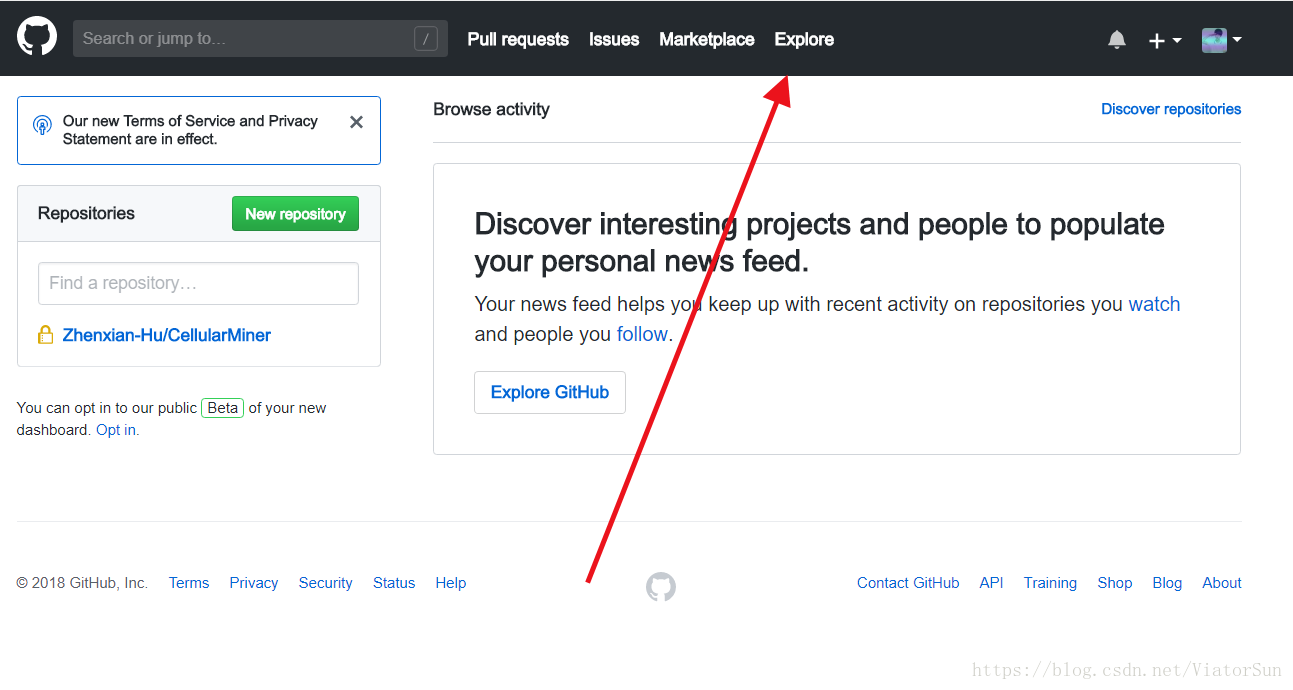Click the Browse activity heading
The width and height of the screenshot is (1293, 690).
(x=491, y=109)
